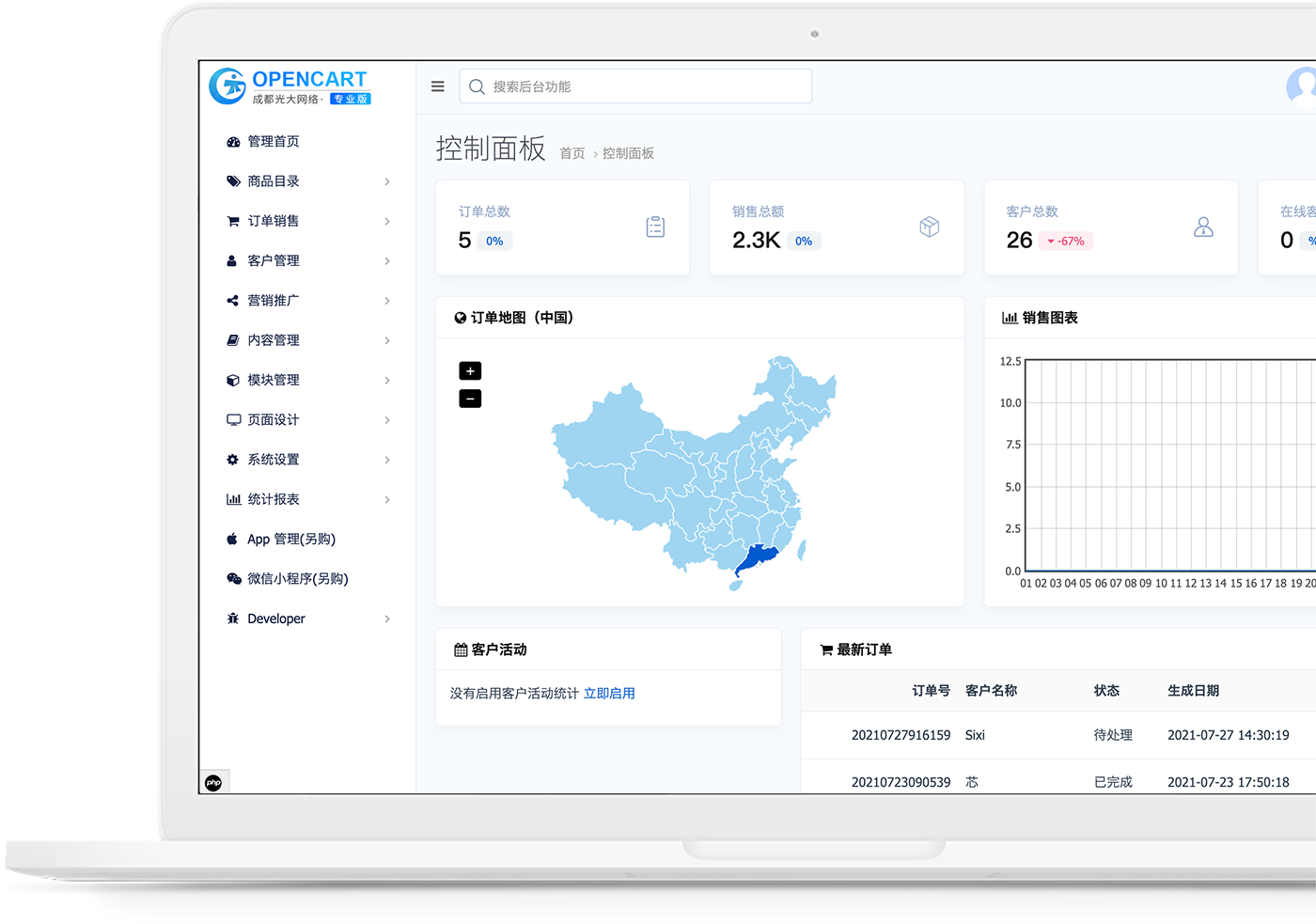The width and height of the screenshot is (1316, 924).
Task: Expand the 系统设置 submenu arrow
Action: tap(386, 460)
